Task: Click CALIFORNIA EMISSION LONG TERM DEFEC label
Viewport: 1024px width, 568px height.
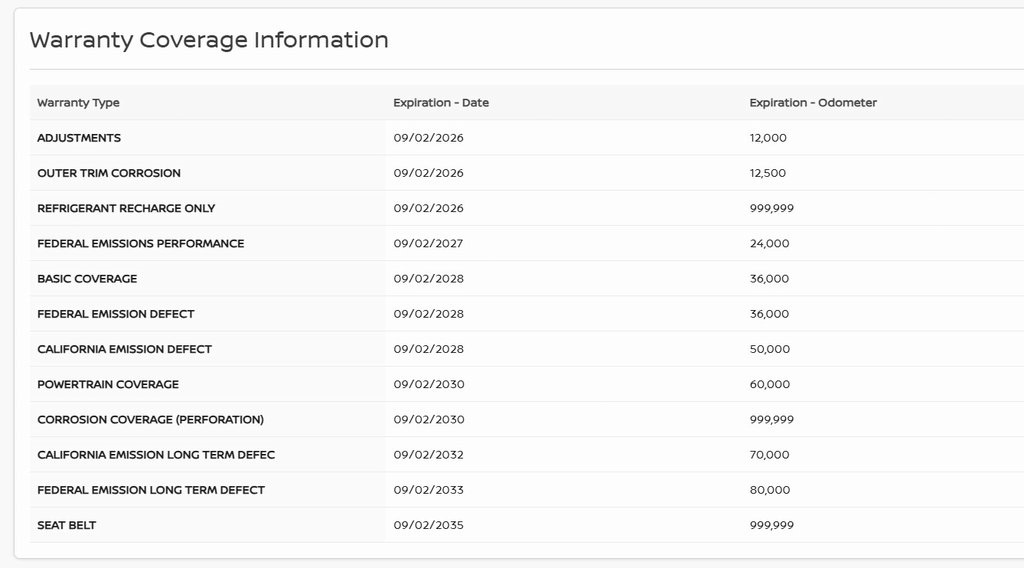Action: [156, 455]
